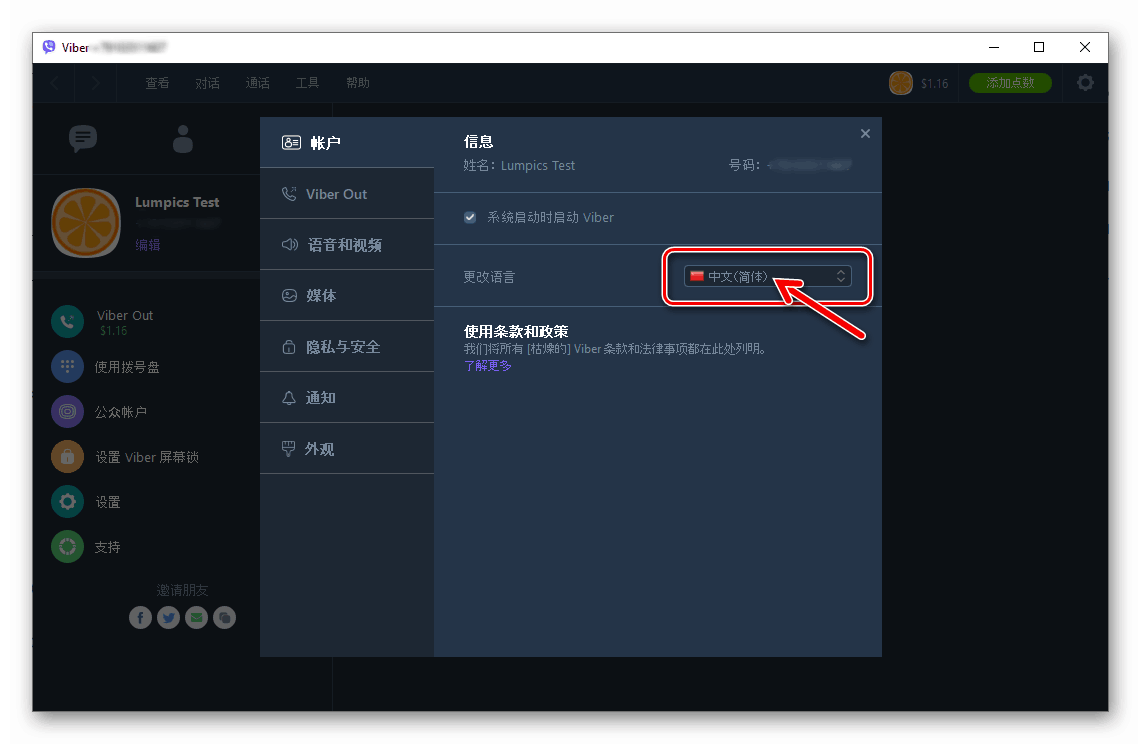1141x744 pixels.
Task: Open the 工具 menu
Action: tap(307, 83)
